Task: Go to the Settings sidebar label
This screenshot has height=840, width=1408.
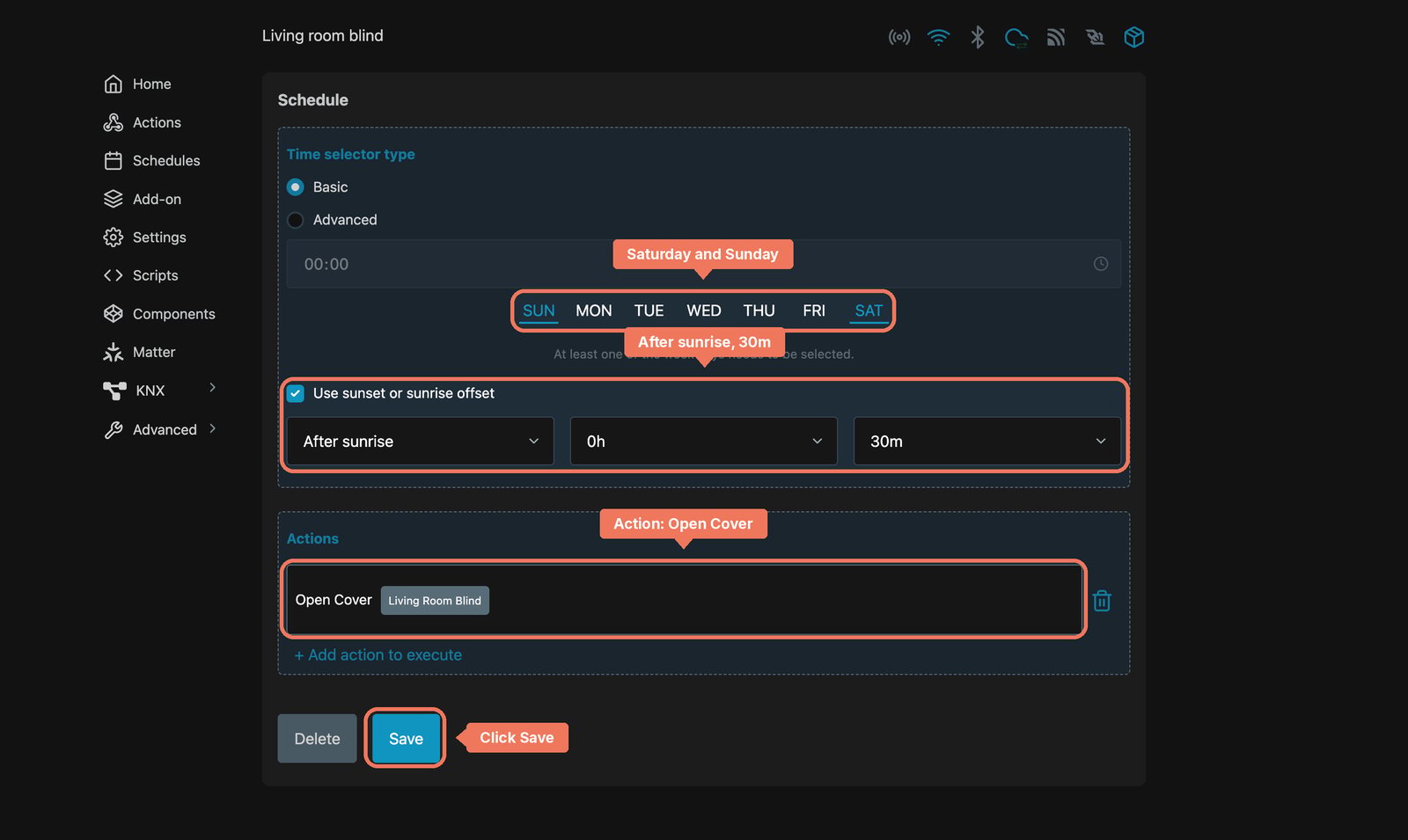Action: (x=159, y=237)
